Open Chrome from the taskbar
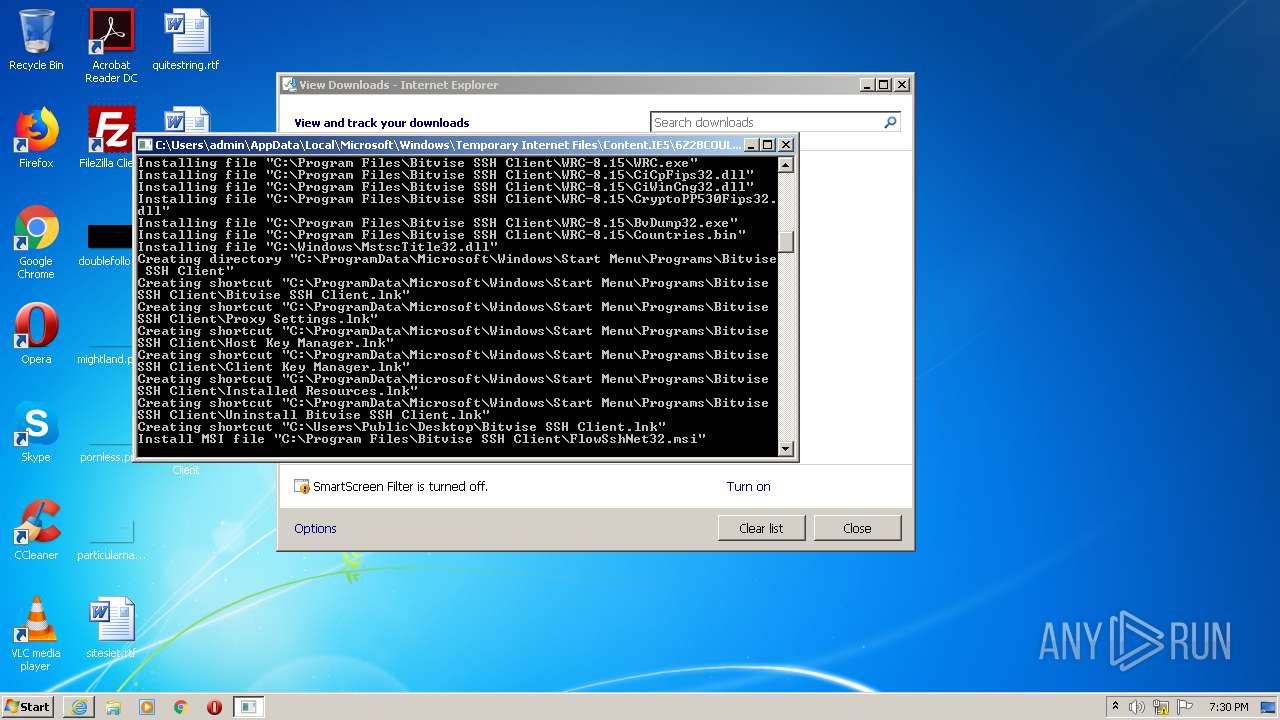 [181, 707]
